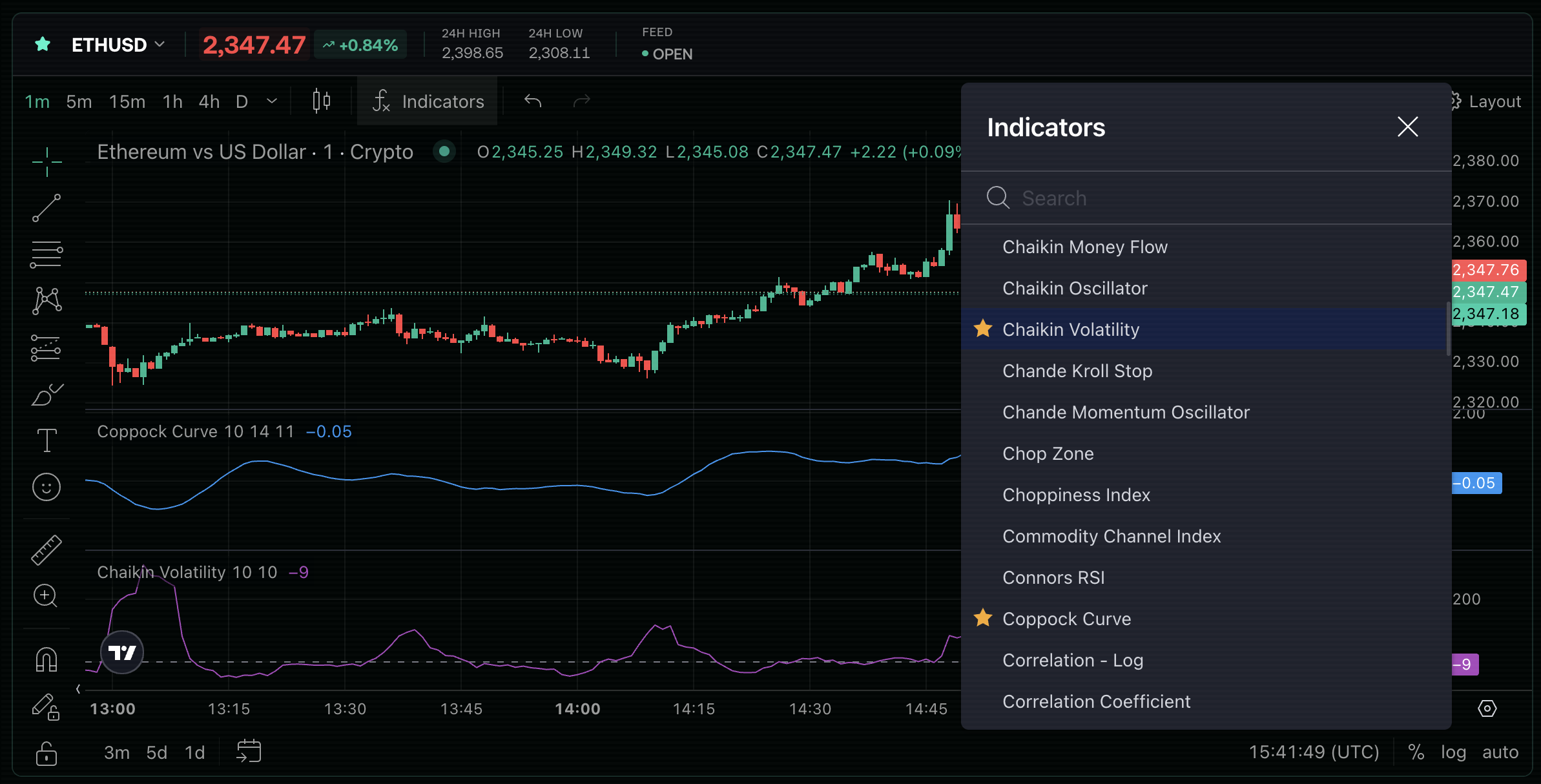The height and width of the screenshot is (784, 1541).
Task: Add Choppiness Index indicator
Action: coord(1206,495)
